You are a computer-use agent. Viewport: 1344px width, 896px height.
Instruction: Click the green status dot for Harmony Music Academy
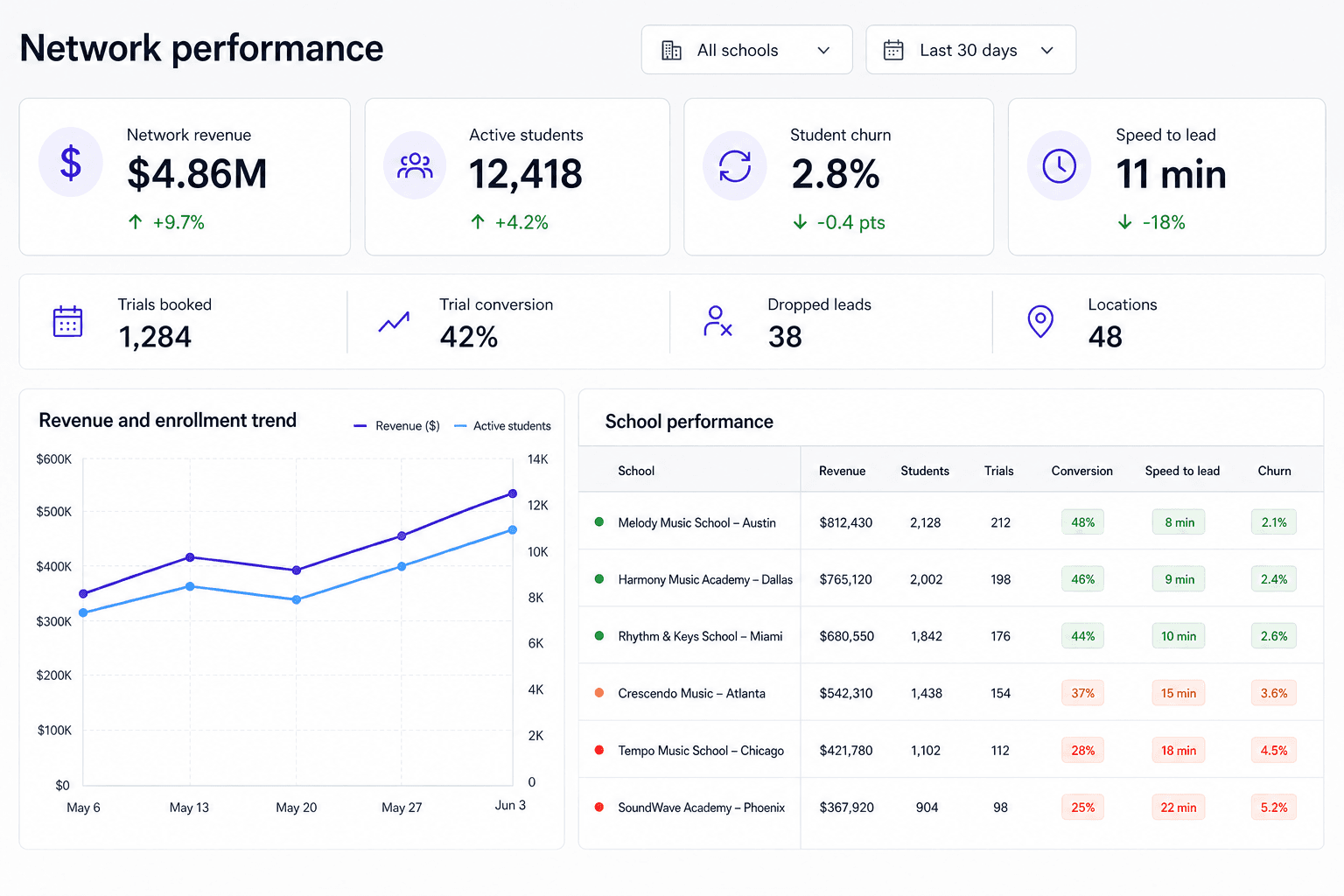pos(599,579)
